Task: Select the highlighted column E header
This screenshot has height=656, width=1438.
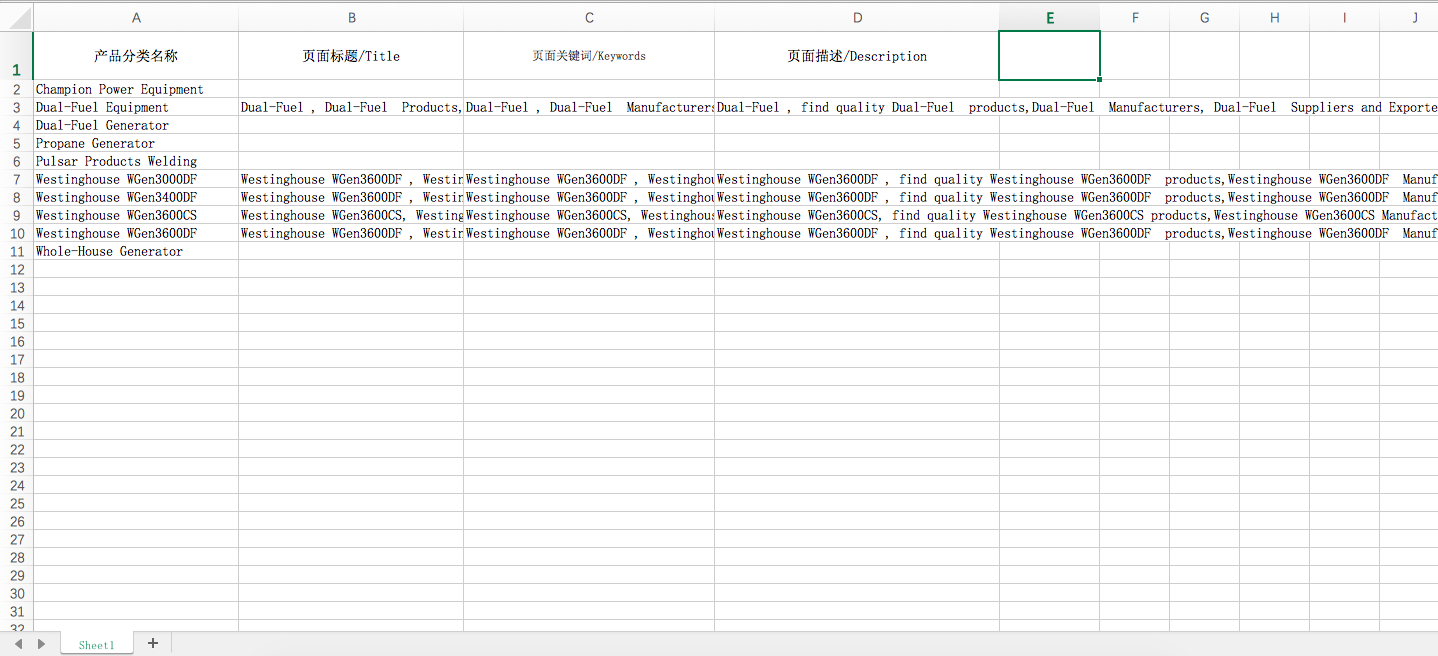Action: click(x=1049, y=18)
